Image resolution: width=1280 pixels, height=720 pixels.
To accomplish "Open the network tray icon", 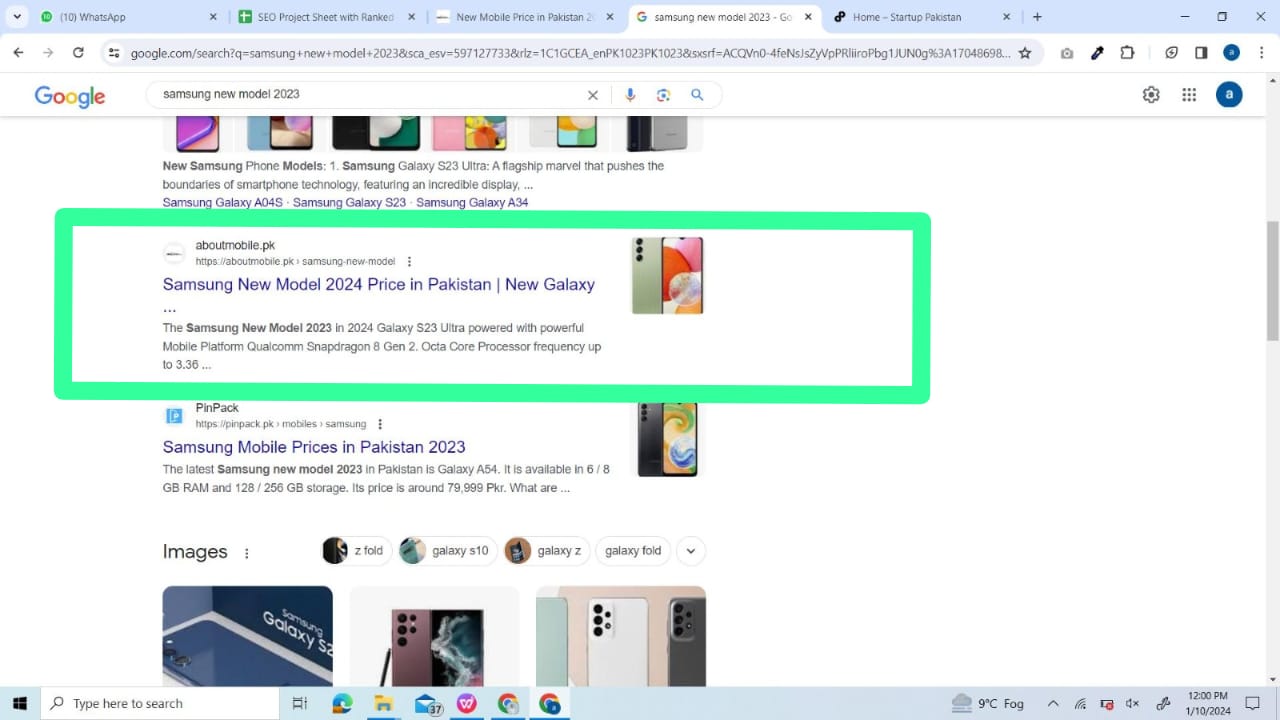I will tap(1081, 704).
